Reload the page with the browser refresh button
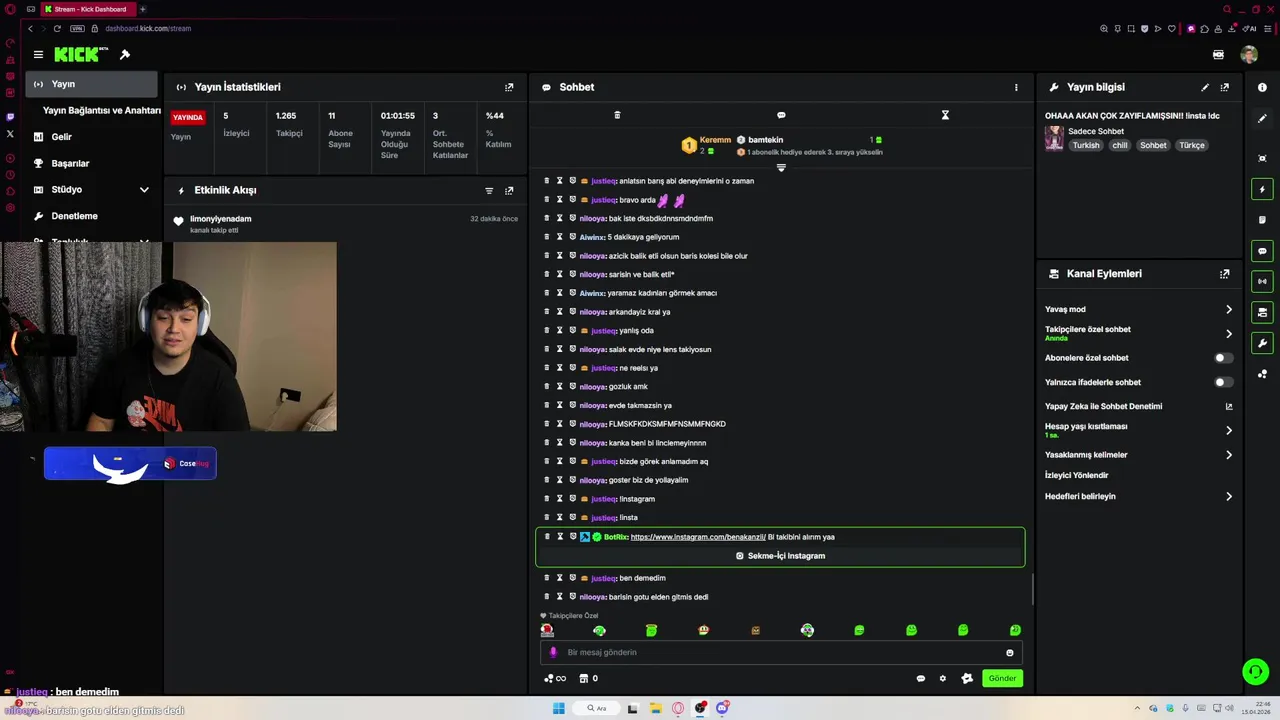This screenshot has width=1280, height=720. click(x=57, y=28)
